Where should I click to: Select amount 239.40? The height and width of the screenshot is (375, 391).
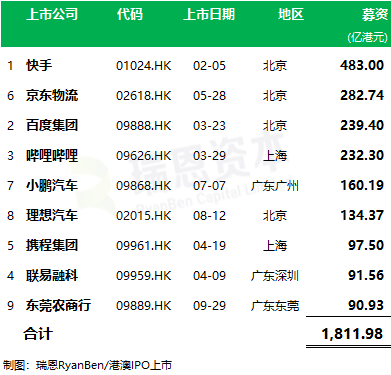click(x=362, y=125)
